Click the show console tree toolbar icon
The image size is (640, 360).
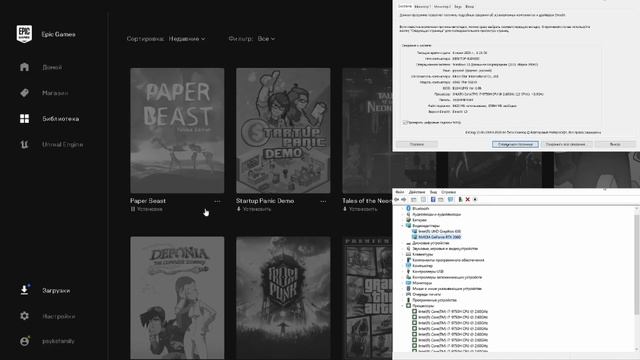coord(413,200)
